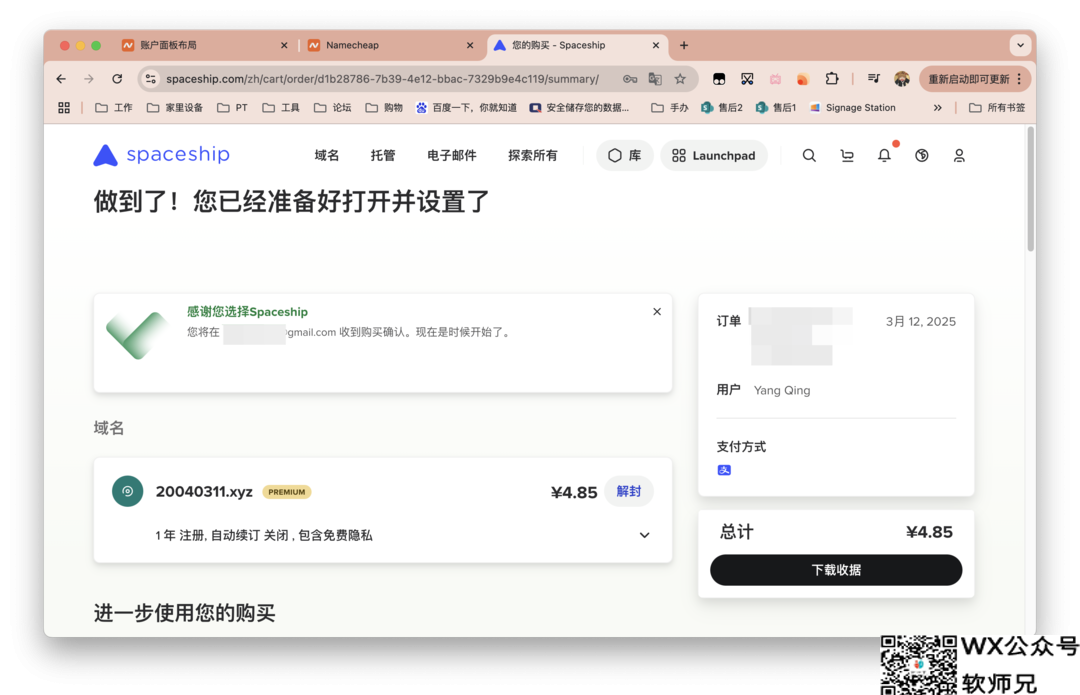Click the currency/language globe icon
1080x695 pixels.
[x=922, y=156]
